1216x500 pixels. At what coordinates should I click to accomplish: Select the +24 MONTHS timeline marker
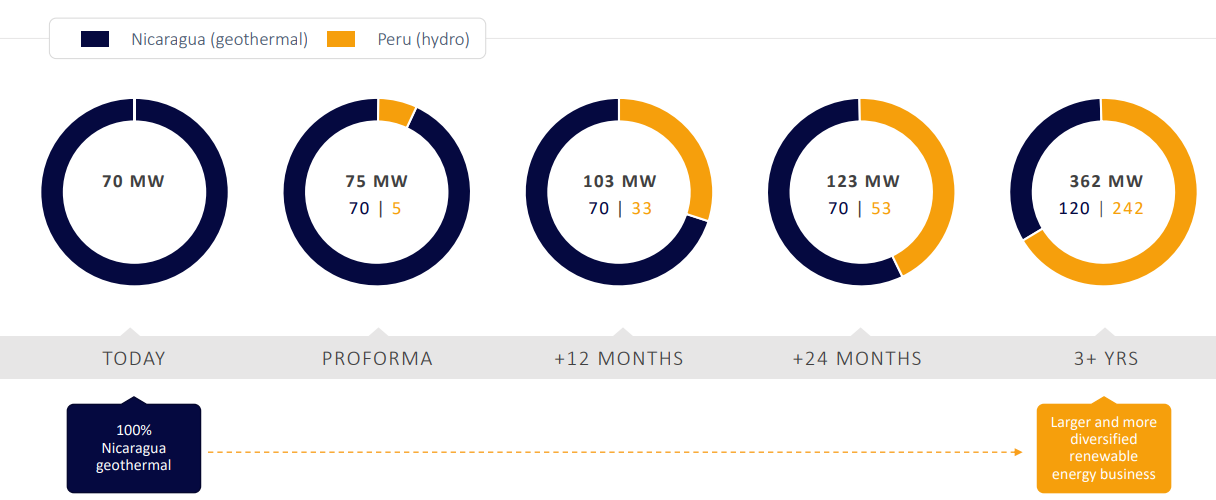pyautogui.click(x=857, y=358)
